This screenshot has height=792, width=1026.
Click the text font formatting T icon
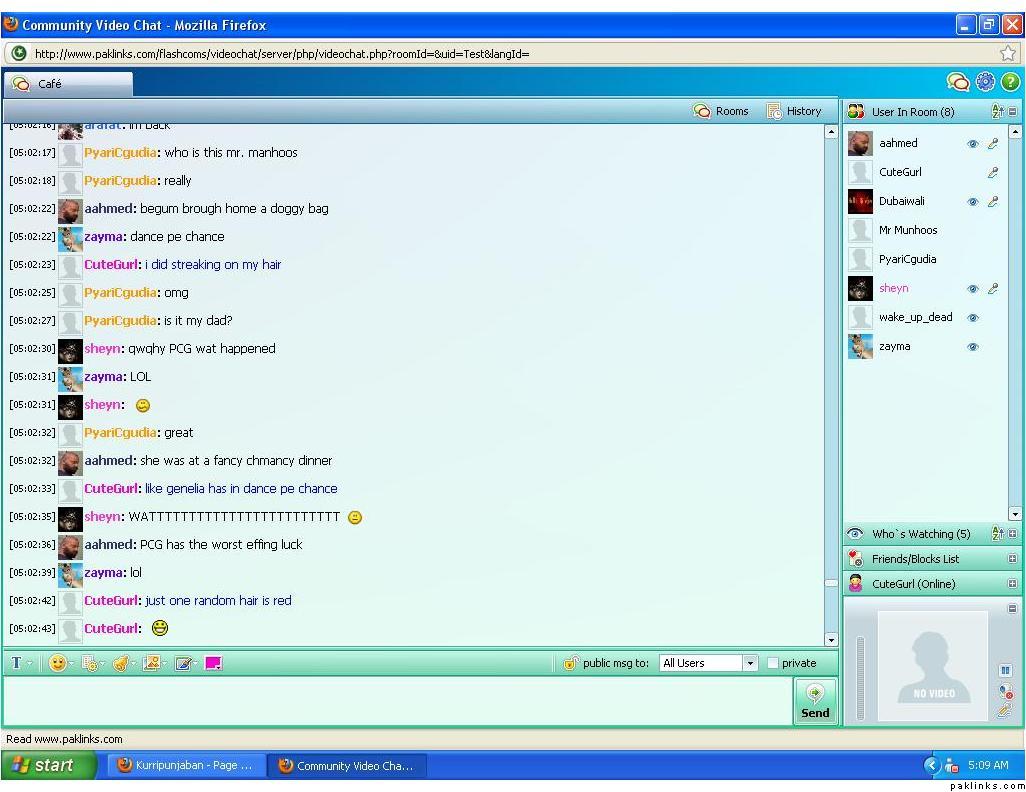pyautogui.click(x=16, y=663)
